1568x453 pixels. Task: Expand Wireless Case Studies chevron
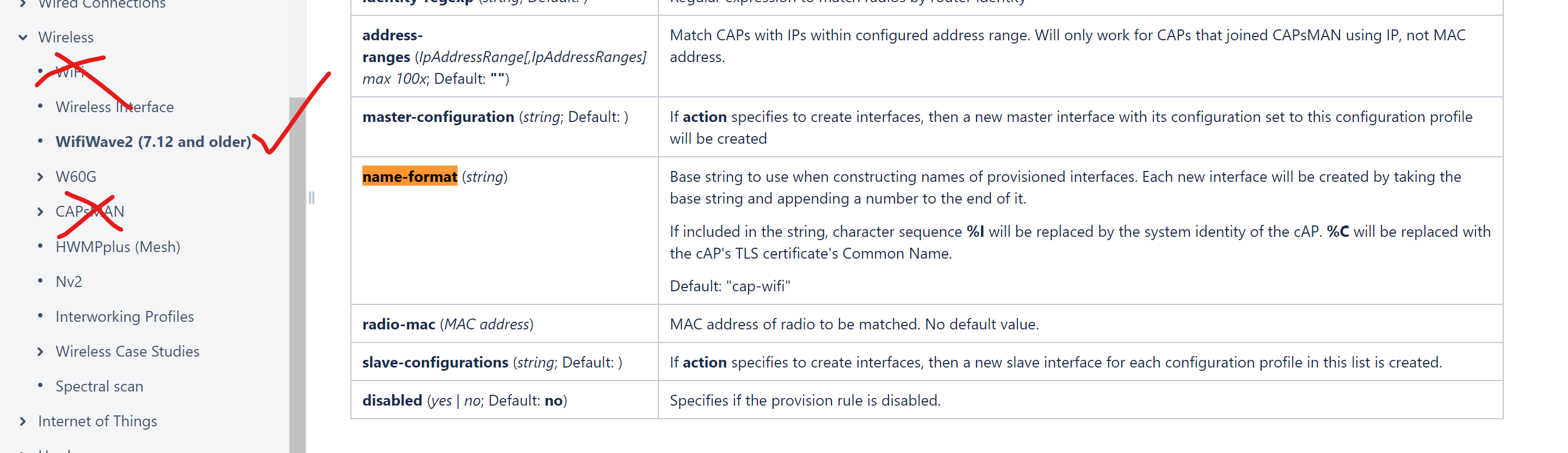(40, 352)
